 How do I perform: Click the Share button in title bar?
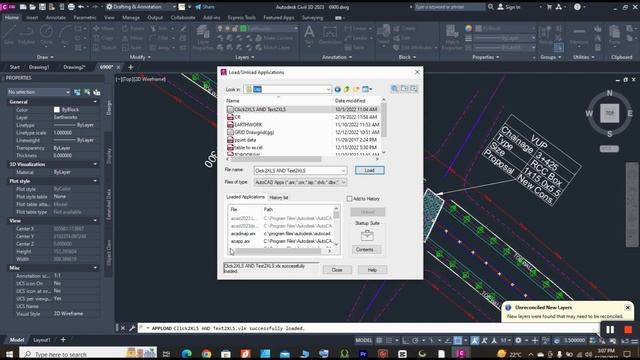click(x=205, y=7)
